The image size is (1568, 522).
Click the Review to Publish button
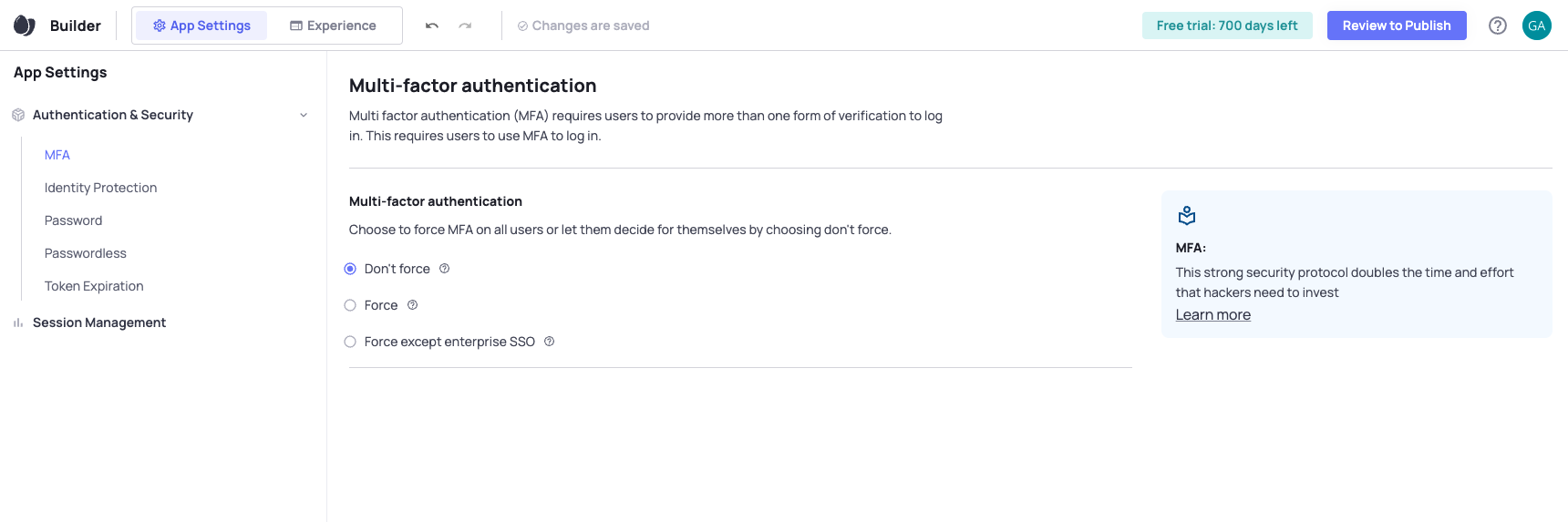pos(1397,26)
